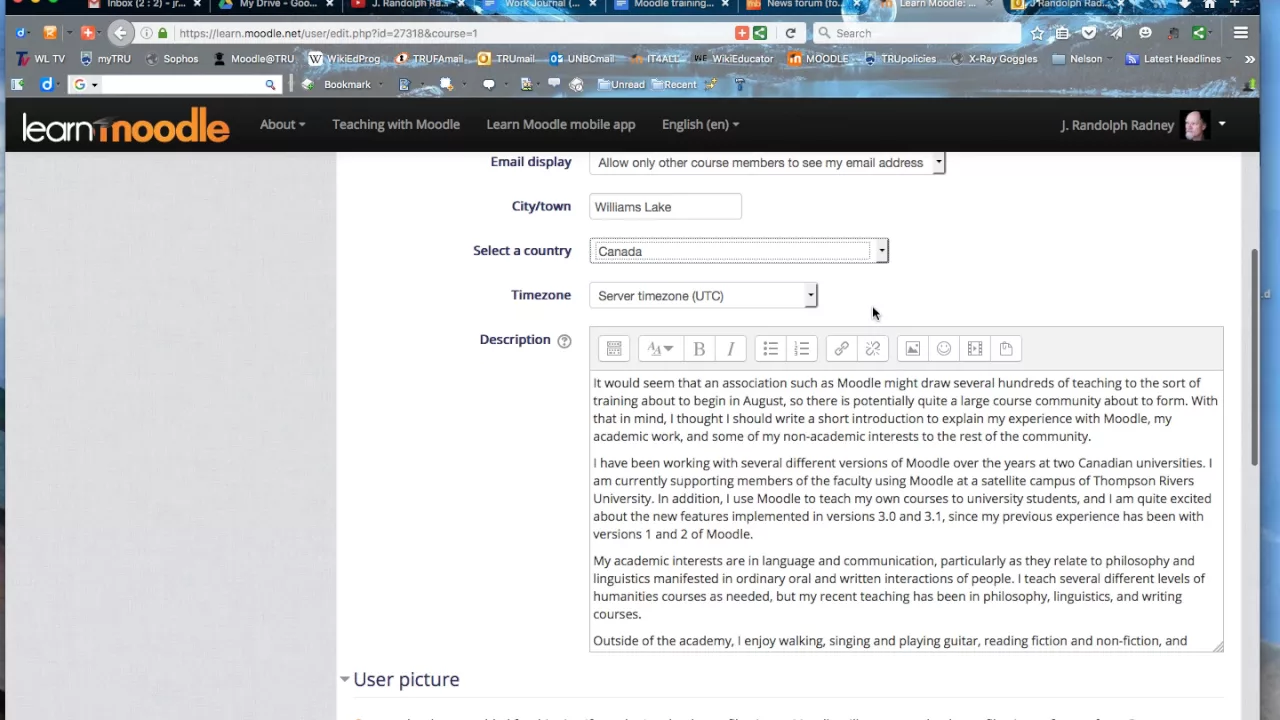
Task: Switch to the Work Journal browser tab
Action: [x=540, y=4]
